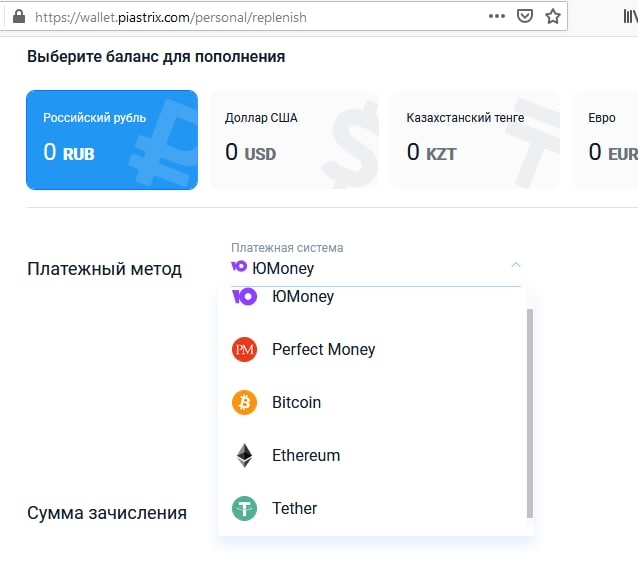Click the 0 KZT balance amount

coord(432,152)
